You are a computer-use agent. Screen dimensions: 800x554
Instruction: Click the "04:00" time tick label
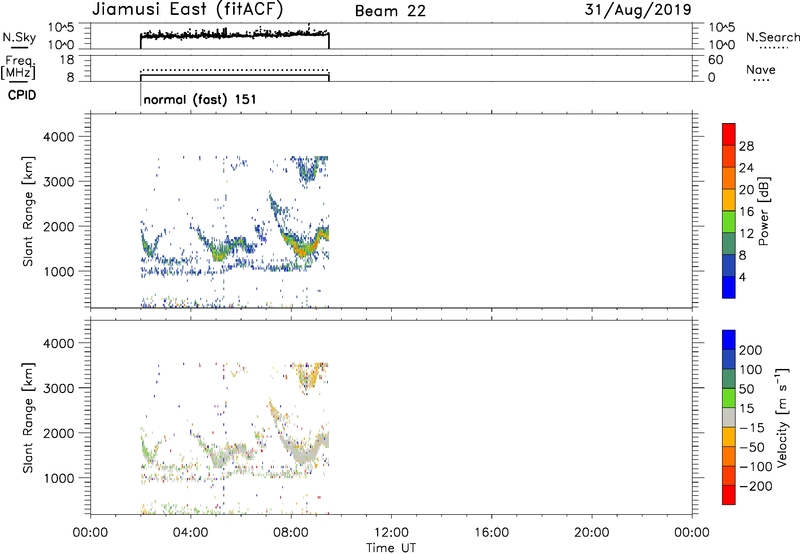[x=191, y=533]
